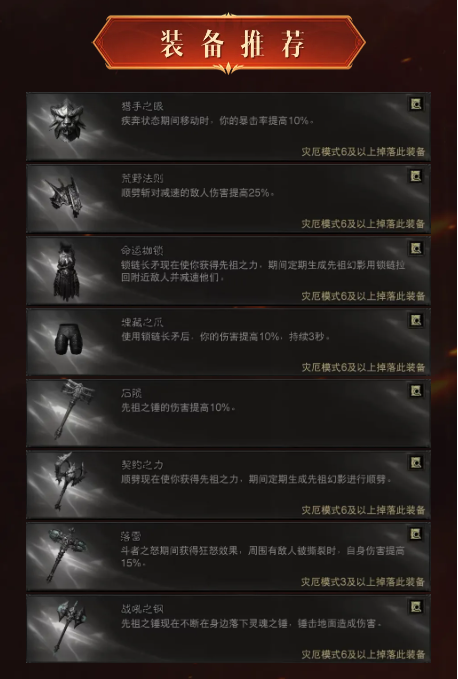
Task: Select the 荒野法则 shoulder armor icon
Action: [65, 197]
